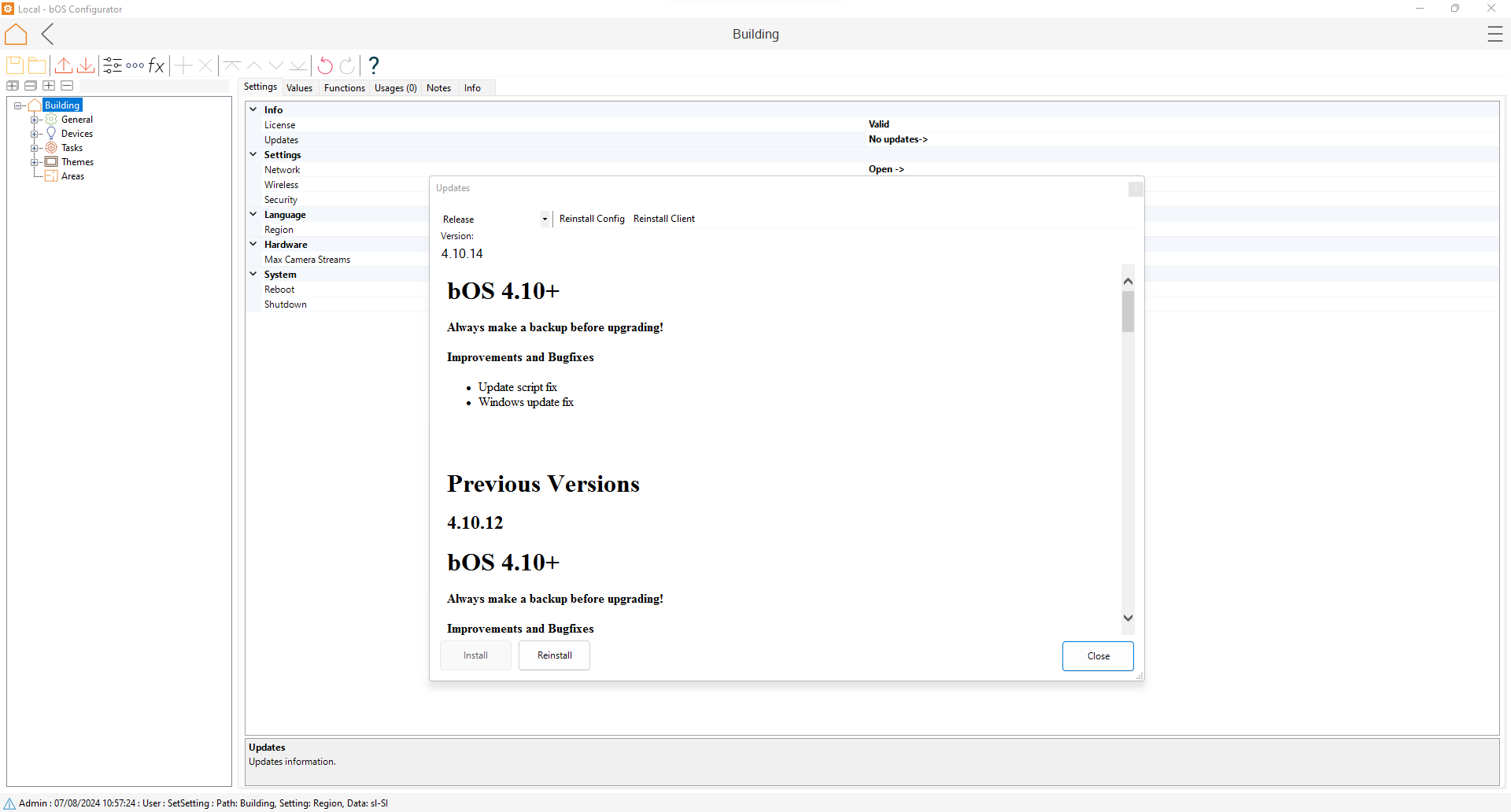Switch to the Values tab
This screenshot has width=1511, height=812.
pos(300,88)
